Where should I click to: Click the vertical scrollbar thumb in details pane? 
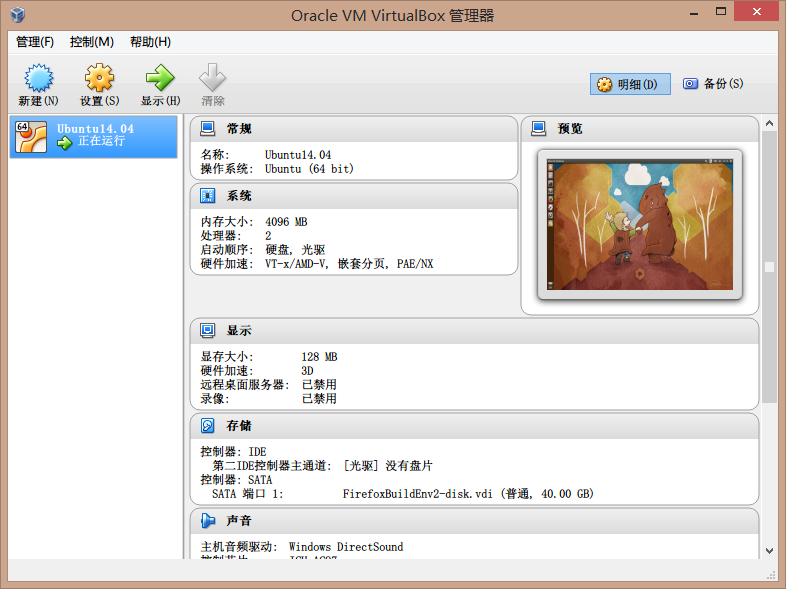769,267
